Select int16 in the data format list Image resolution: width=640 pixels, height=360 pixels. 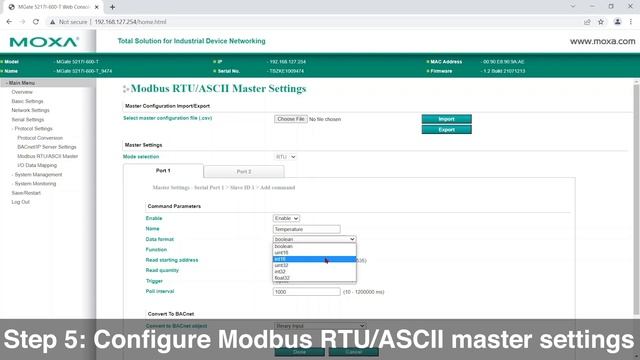click(314, 259)
